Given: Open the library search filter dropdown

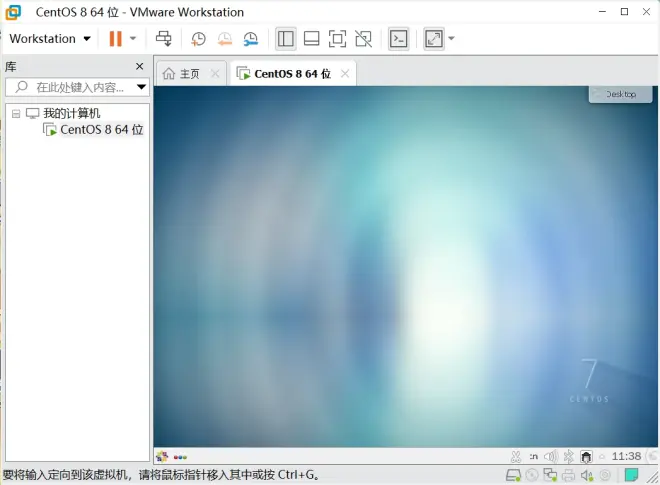Looking at the screenshot, I should tap(141, 87).
